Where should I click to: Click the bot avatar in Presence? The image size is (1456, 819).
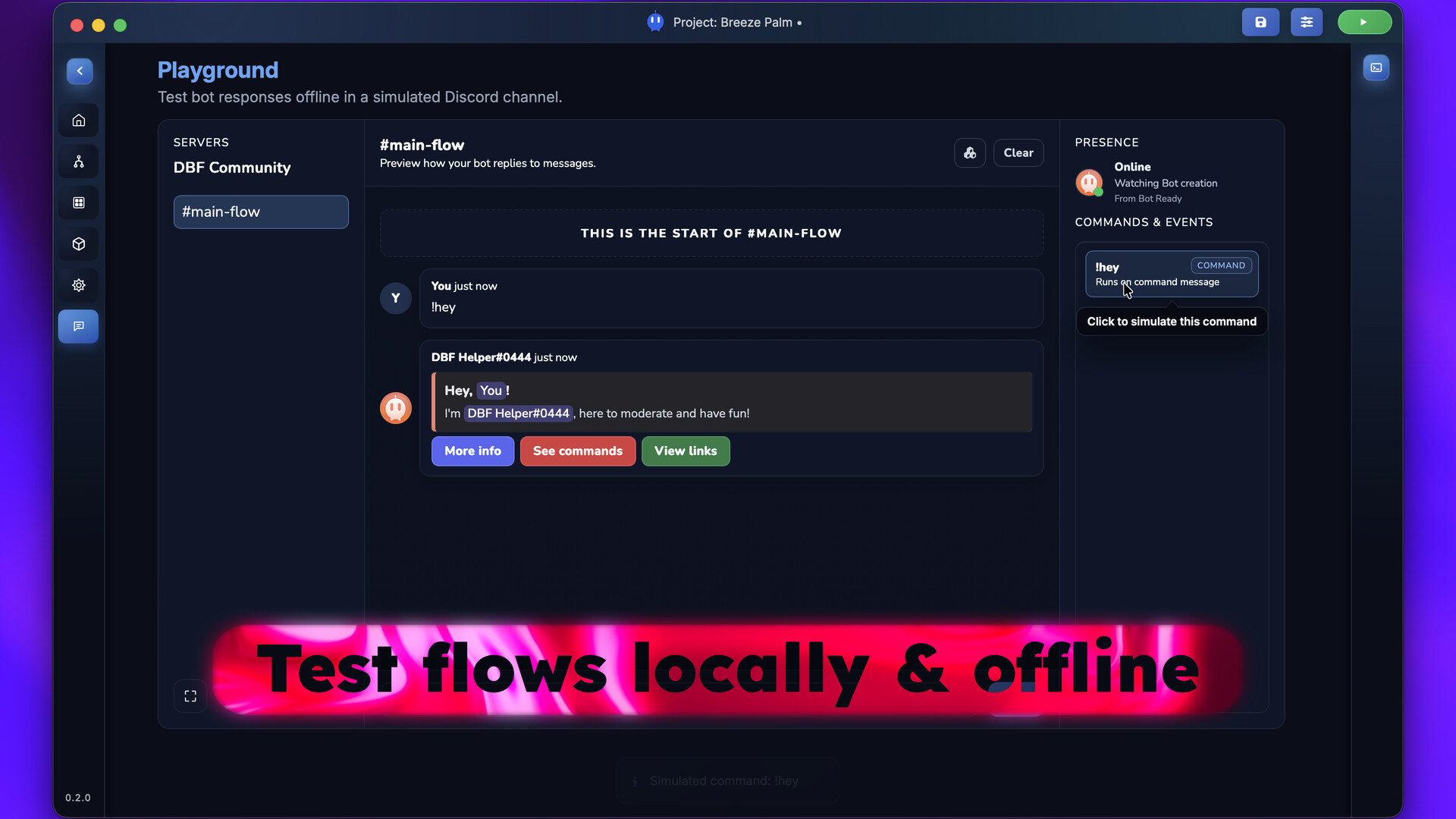pos(1089,183)
